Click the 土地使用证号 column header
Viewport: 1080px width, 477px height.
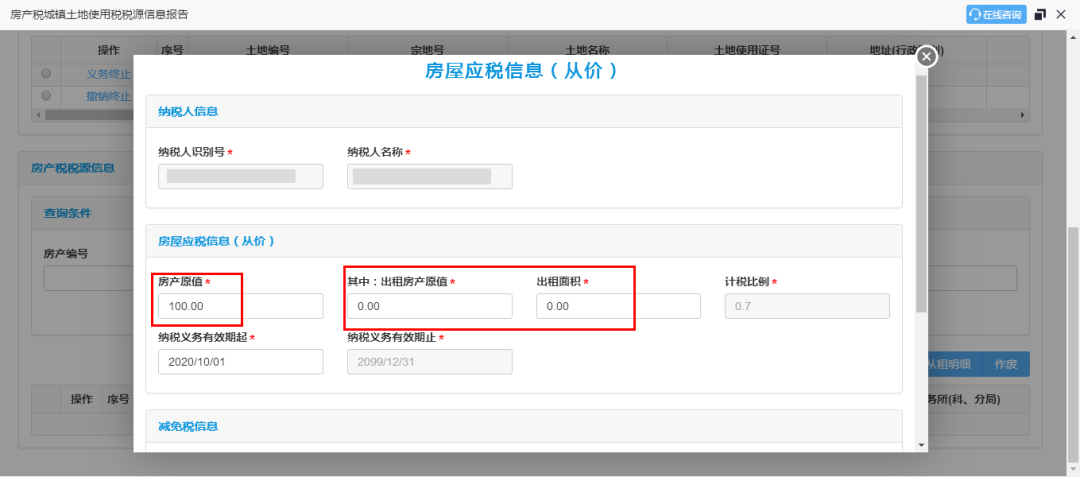[x=747, y=50]
